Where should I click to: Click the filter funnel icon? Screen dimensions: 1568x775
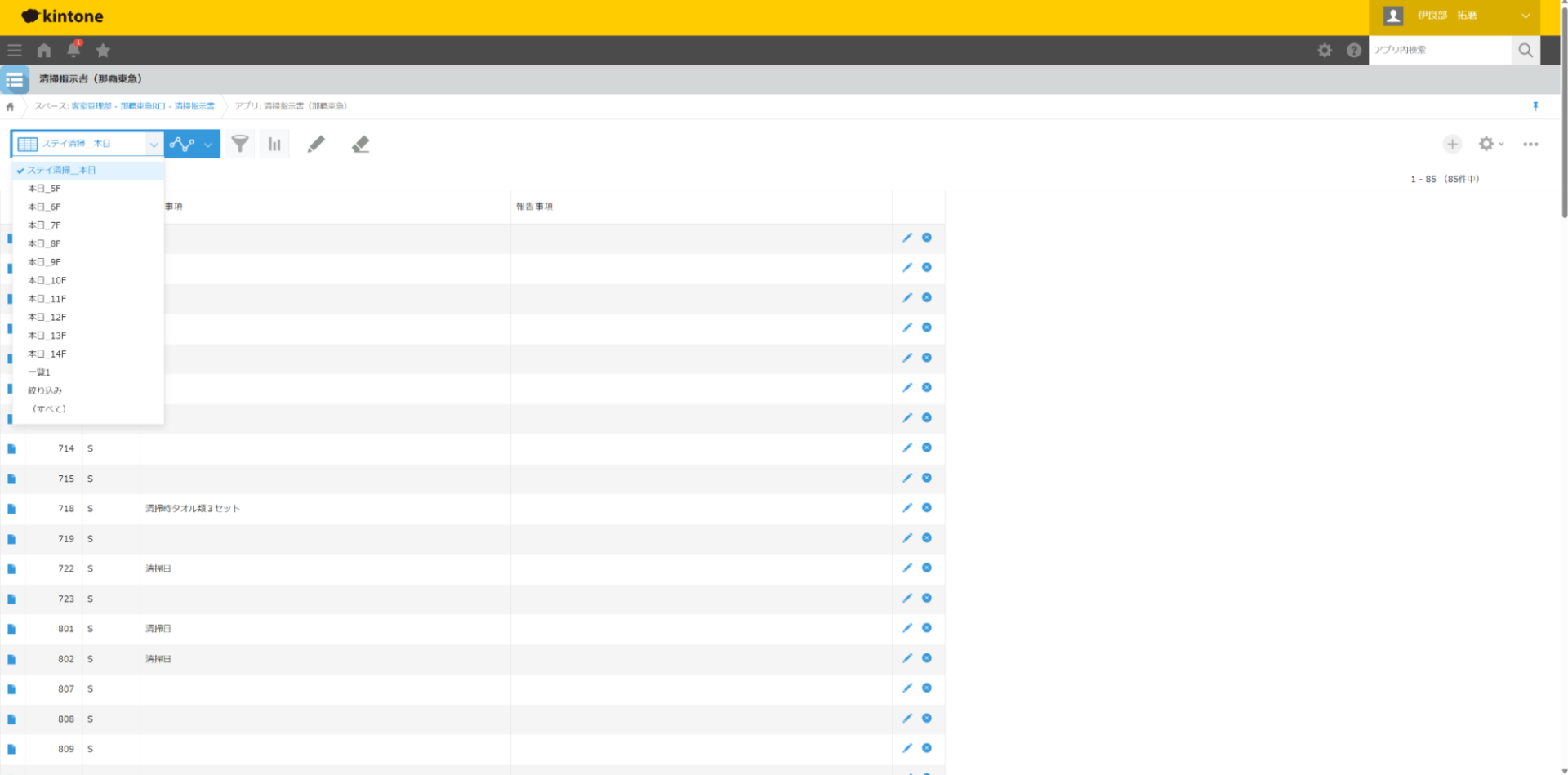point(240,144)
